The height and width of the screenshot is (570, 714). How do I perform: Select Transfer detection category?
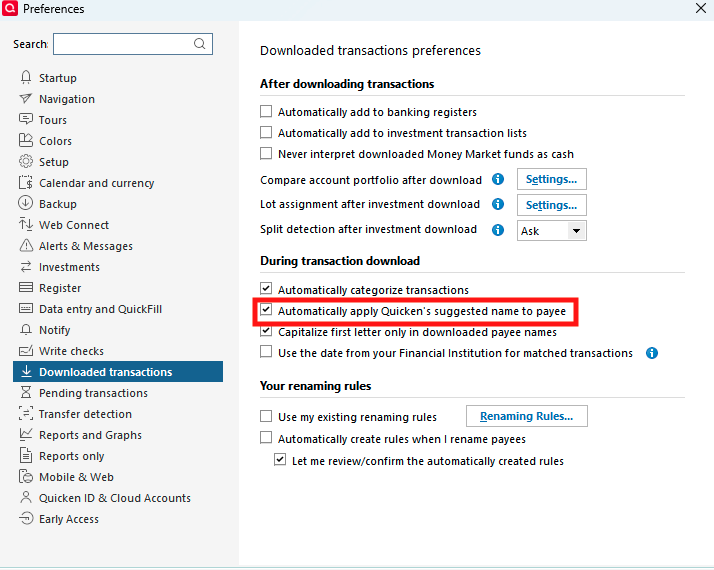pyautogui.click(x=85, y=414)
